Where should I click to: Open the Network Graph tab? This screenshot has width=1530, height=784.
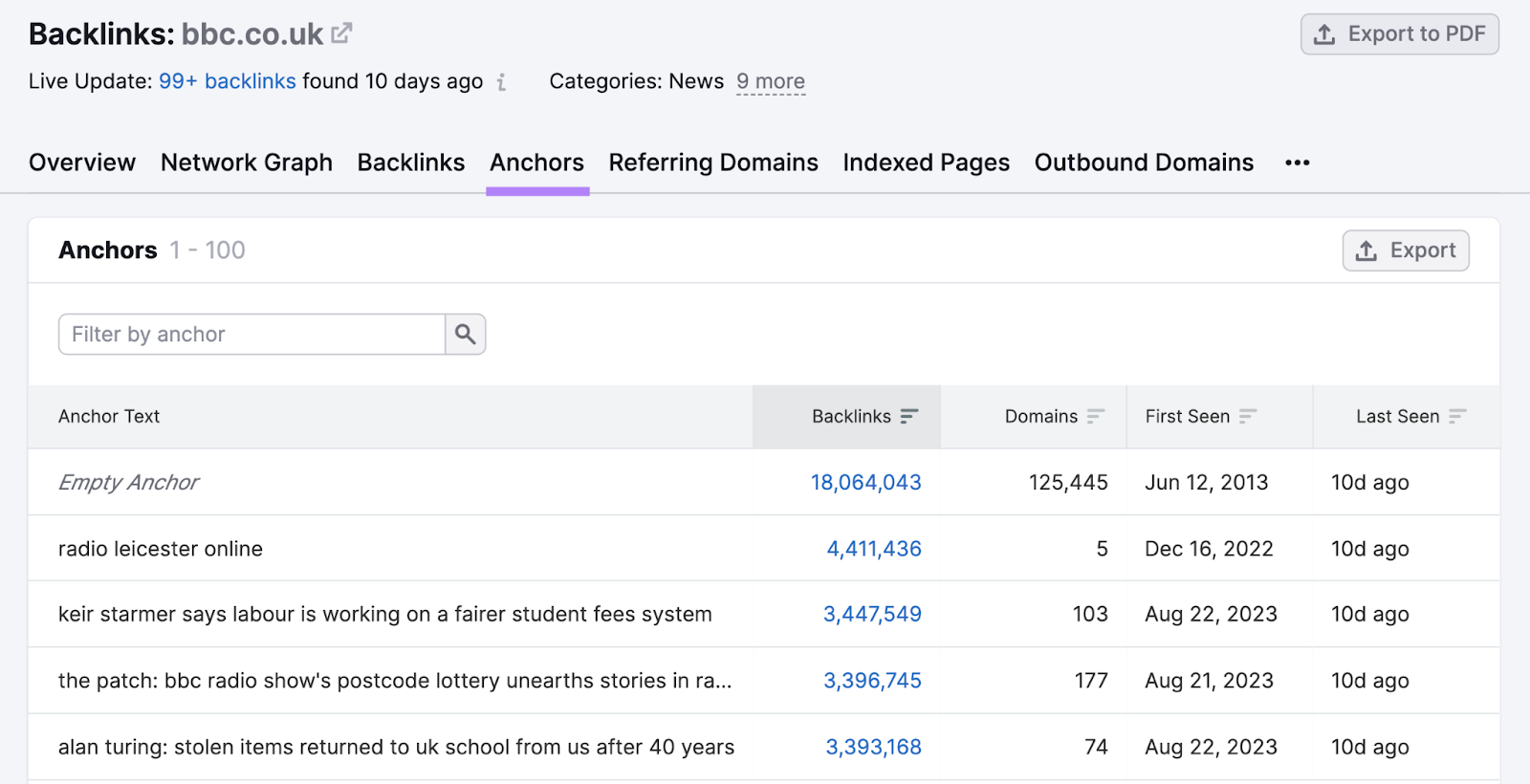pos(247,163)
